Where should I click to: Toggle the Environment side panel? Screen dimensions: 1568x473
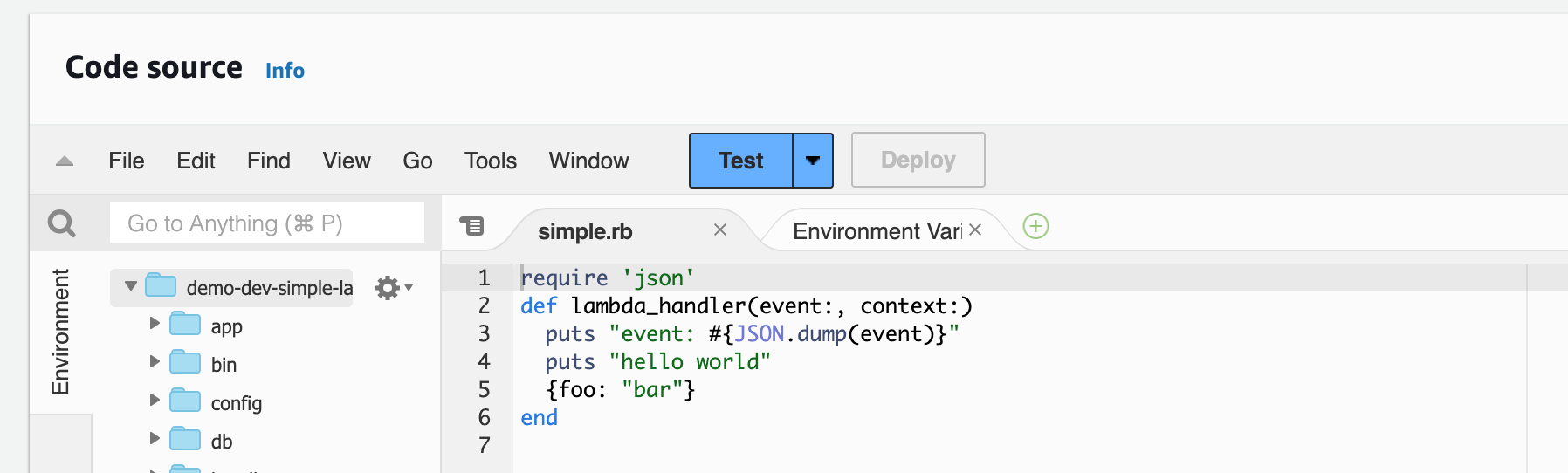60,332
